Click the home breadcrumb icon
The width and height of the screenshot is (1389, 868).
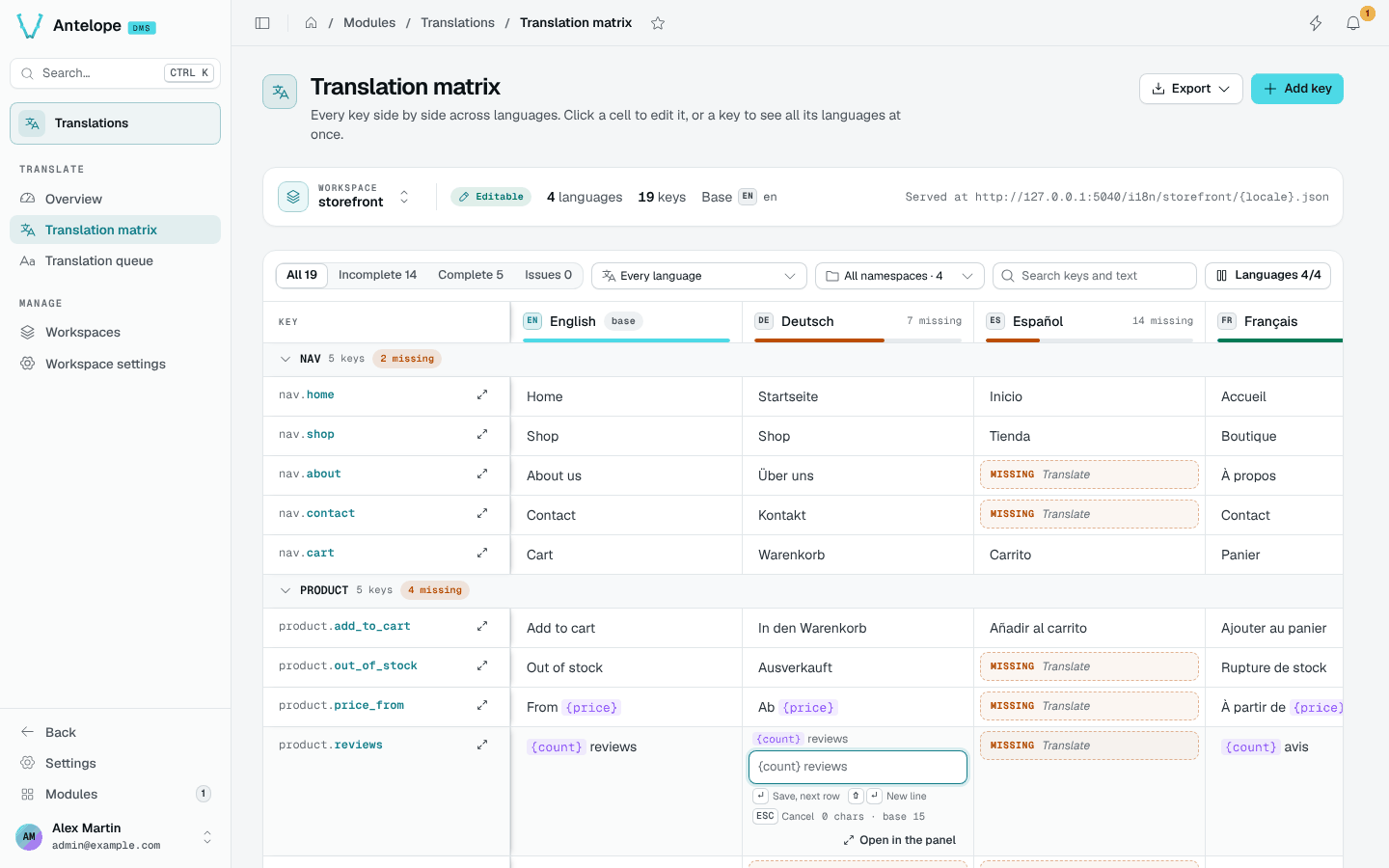(x=311, y=23)
